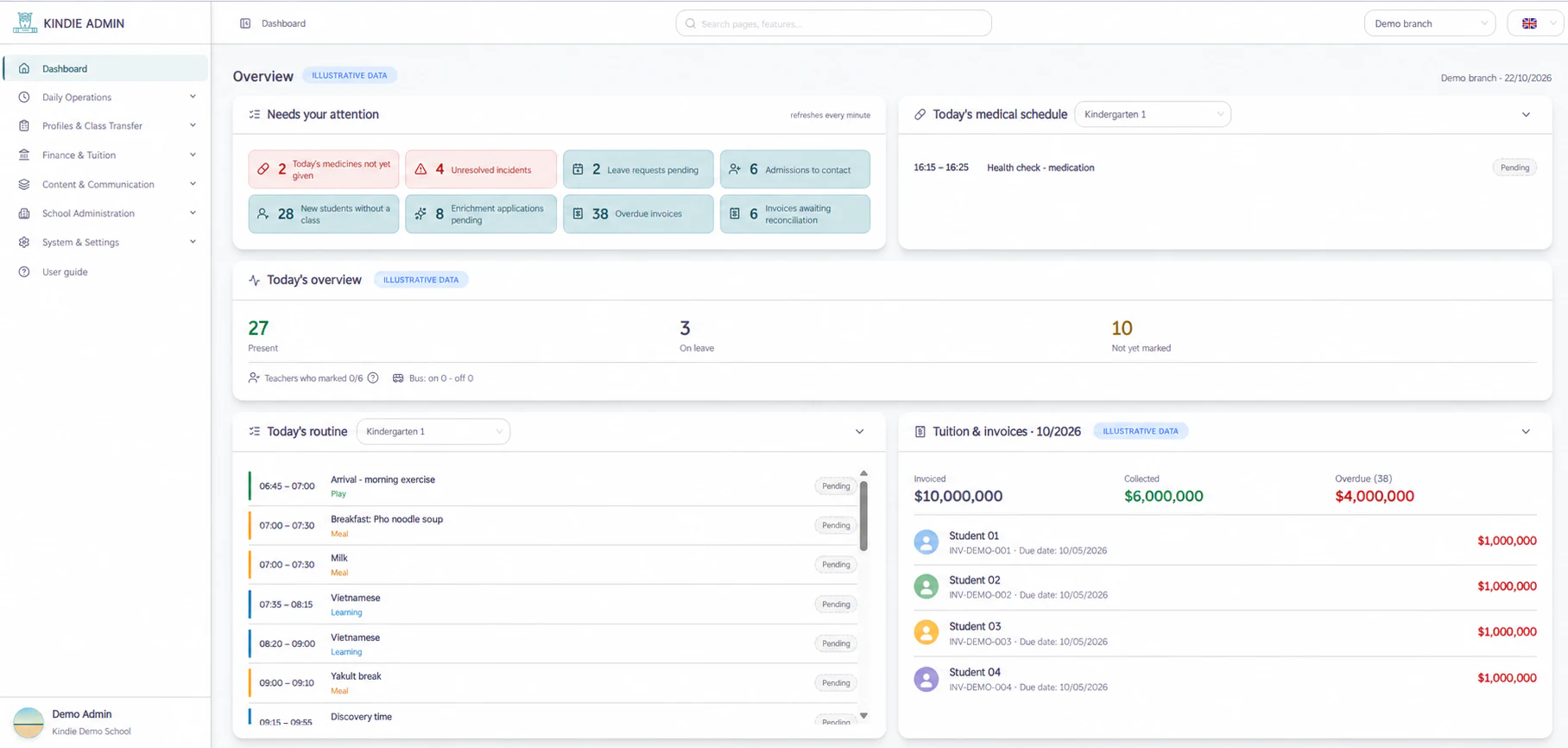Click the Dashboard home icon in sidebar
The height and width of the screenshot is (748, 1568).
24,68
